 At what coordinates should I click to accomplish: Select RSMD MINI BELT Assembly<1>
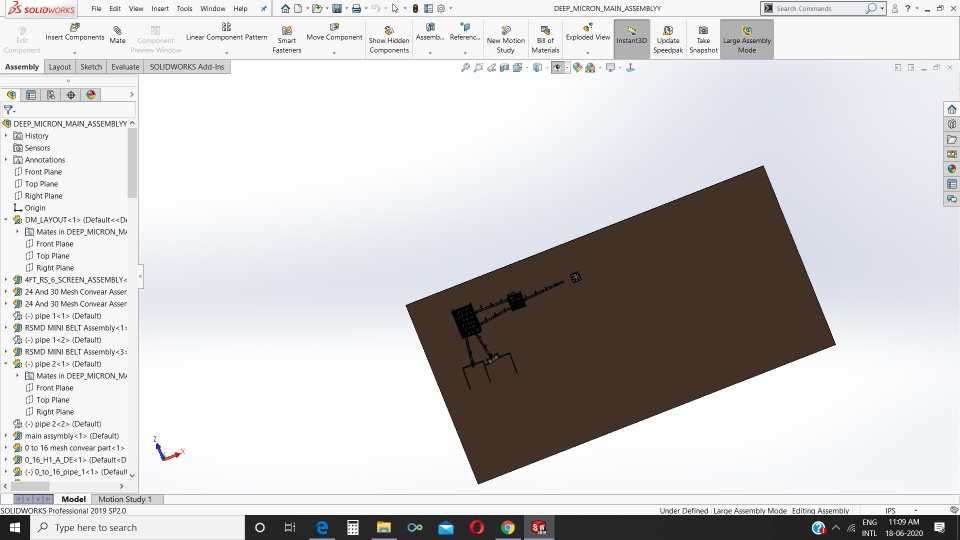(x=75, y=328)
